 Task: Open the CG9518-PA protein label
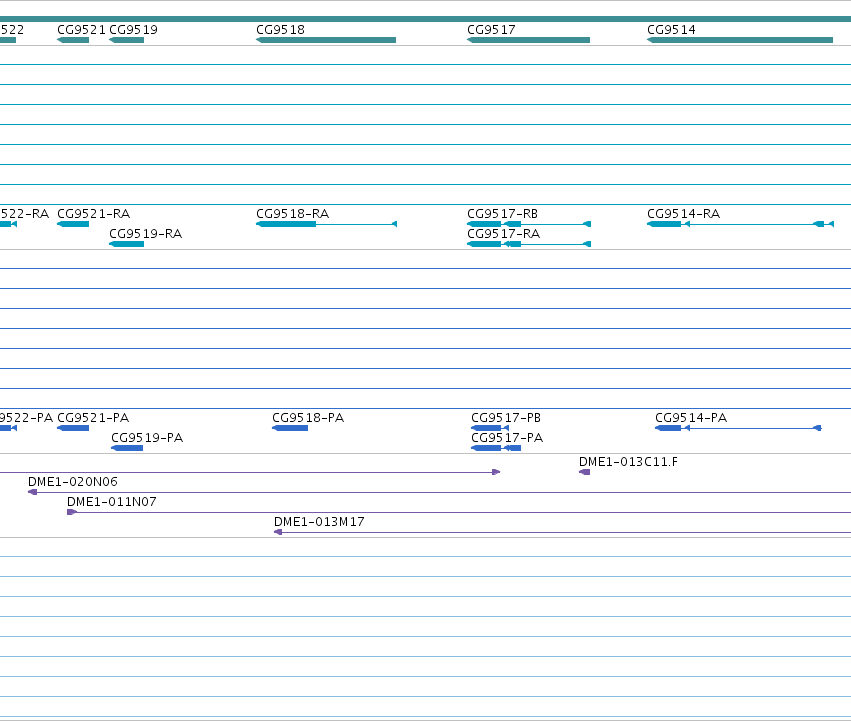click(x=308, y=418)
